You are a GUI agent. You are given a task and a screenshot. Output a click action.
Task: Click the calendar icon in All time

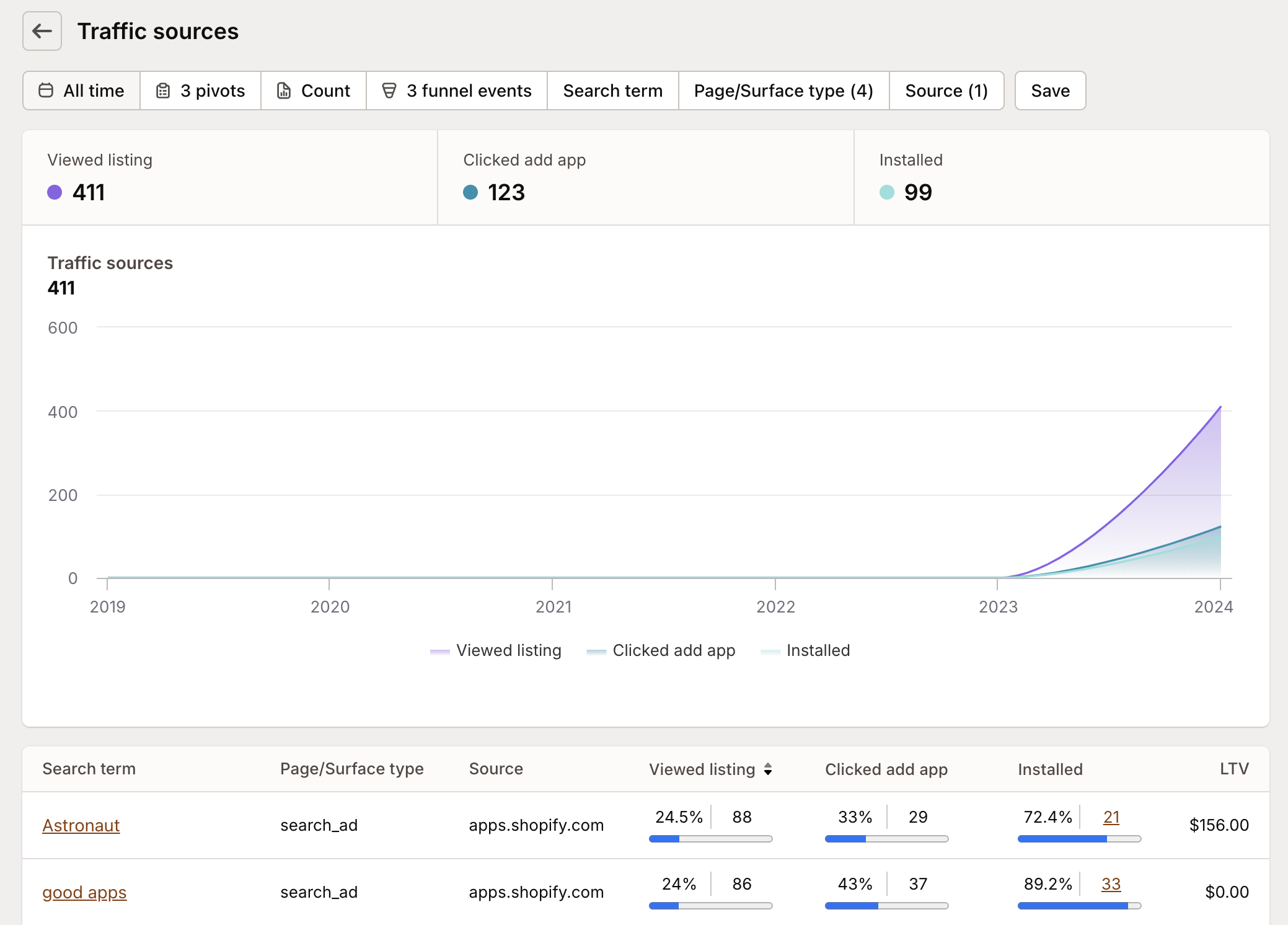(46, 91)
